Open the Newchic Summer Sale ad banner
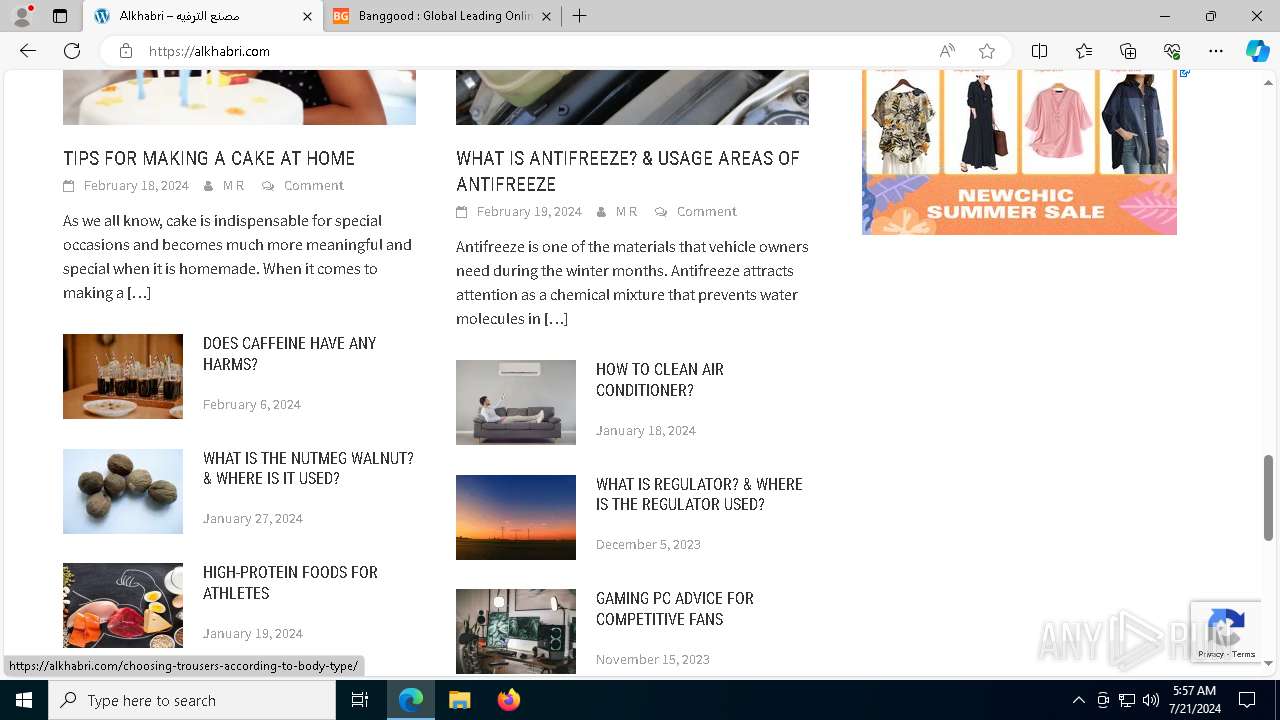 [1019, 152]
